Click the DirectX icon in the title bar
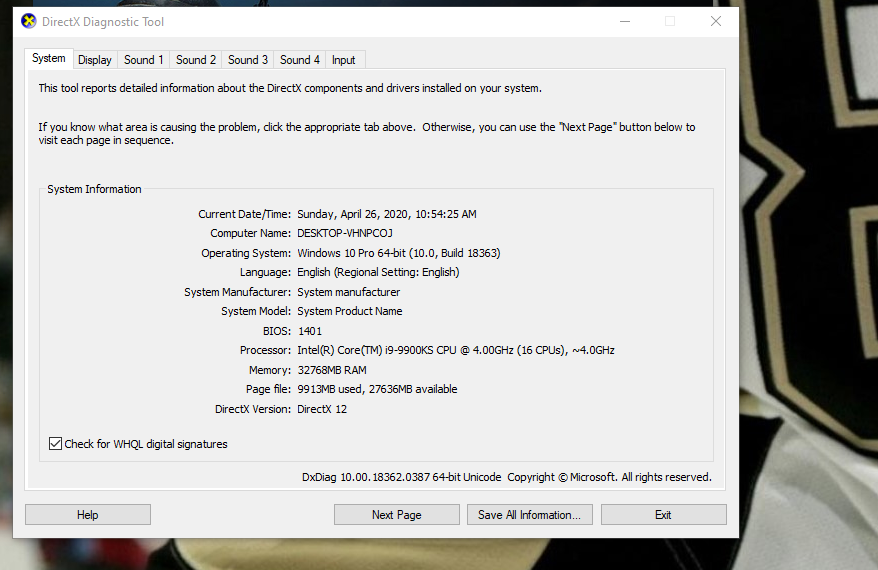This screenshot has height=570, width=878. pyautogui.click(x=29, y=21)
